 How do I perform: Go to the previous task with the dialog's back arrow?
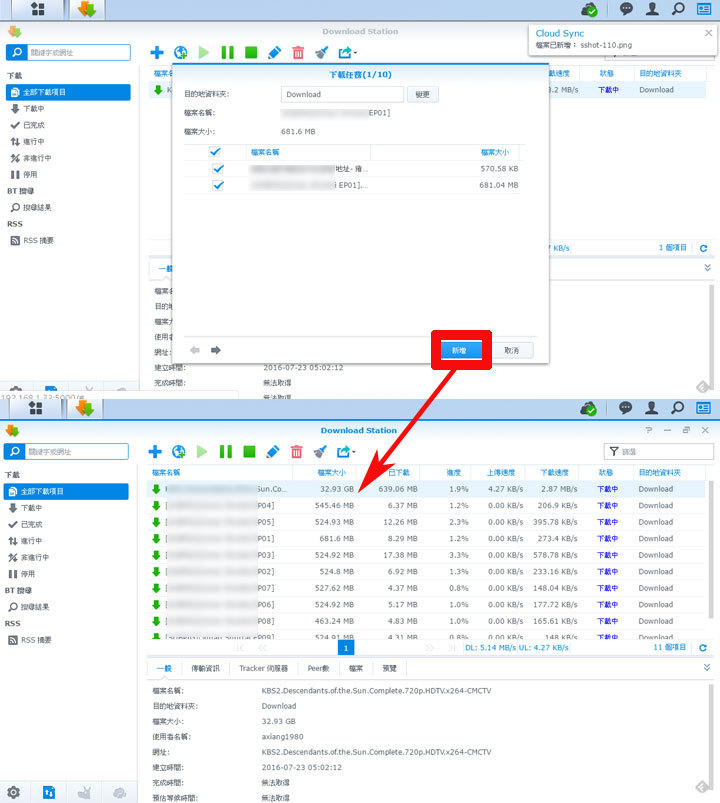pyautogui.click(x=195, y=350)
